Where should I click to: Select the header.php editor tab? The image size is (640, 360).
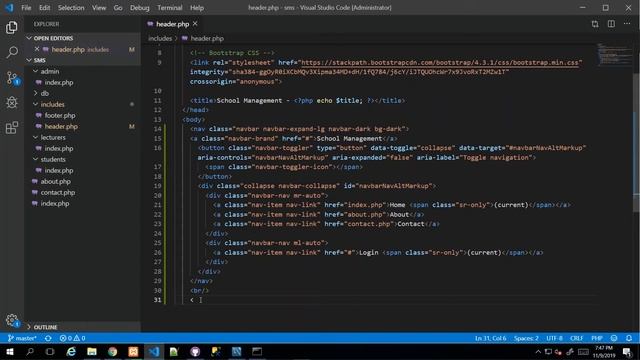coord(172,24)
